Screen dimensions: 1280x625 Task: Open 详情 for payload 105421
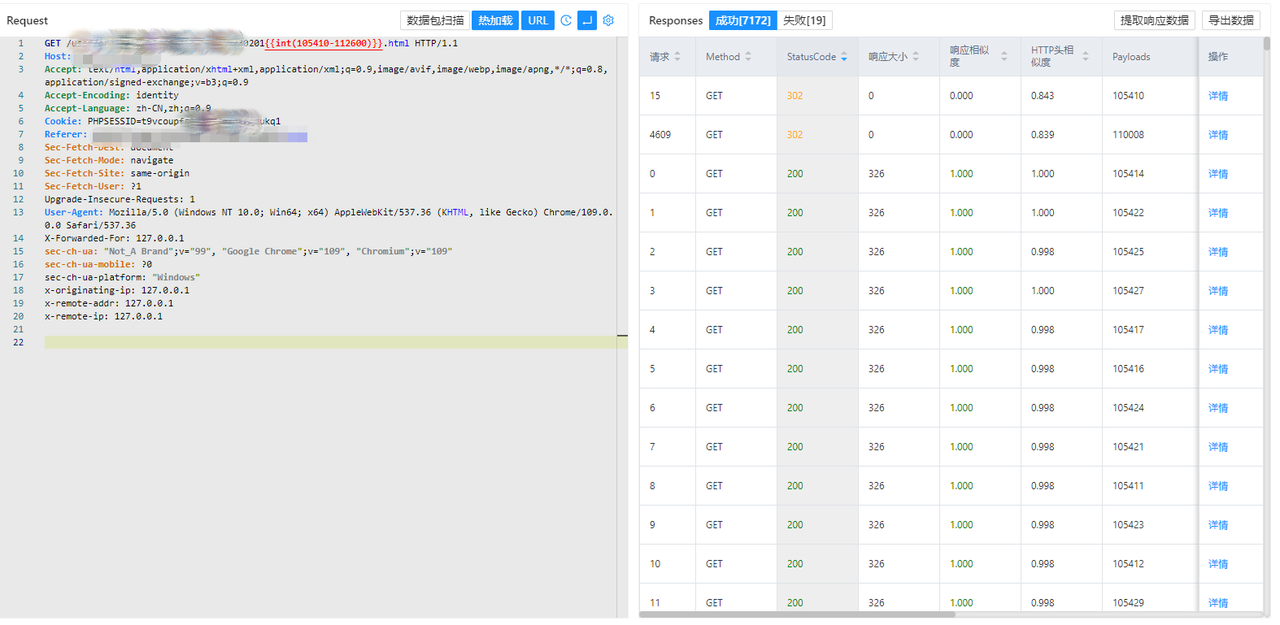click(x=1218, y=447)
